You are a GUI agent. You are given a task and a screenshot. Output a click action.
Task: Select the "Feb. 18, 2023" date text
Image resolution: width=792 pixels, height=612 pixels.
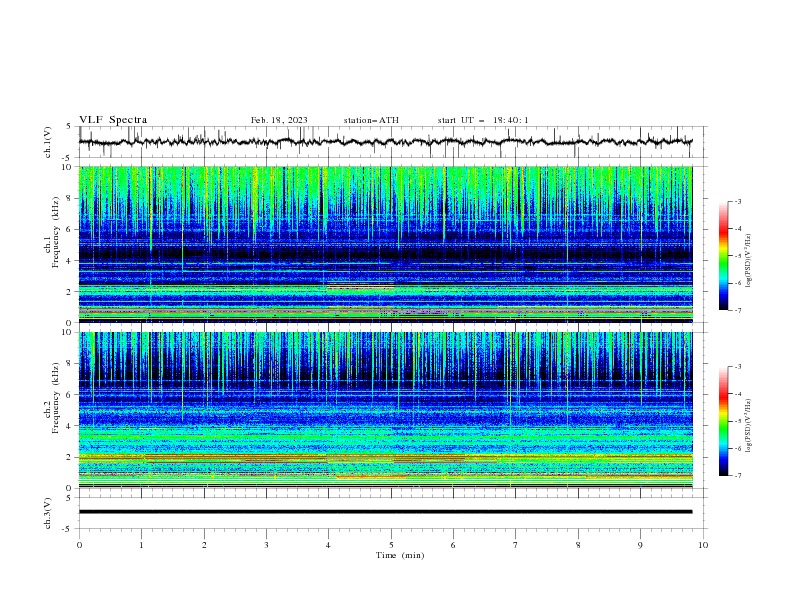[279, 120]
